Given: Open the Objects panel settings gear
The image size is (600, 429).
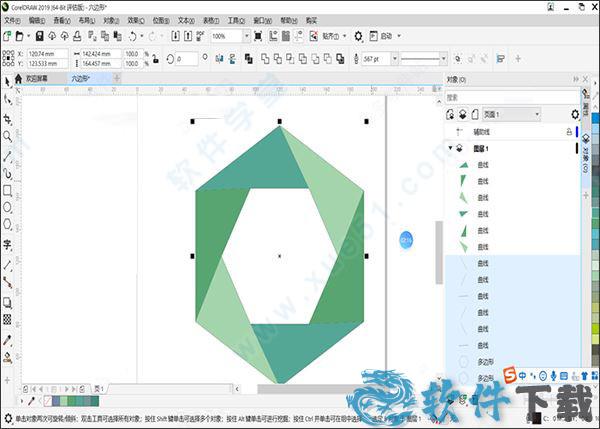Looking at the screenshot, I should click(574, 115).
